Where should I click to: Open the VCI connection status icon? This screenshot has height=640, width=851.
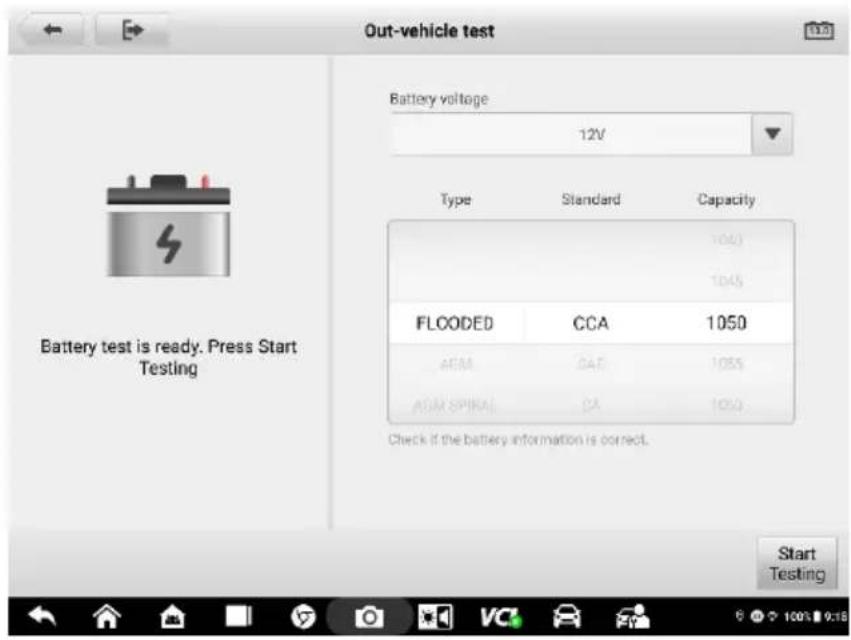500,617
